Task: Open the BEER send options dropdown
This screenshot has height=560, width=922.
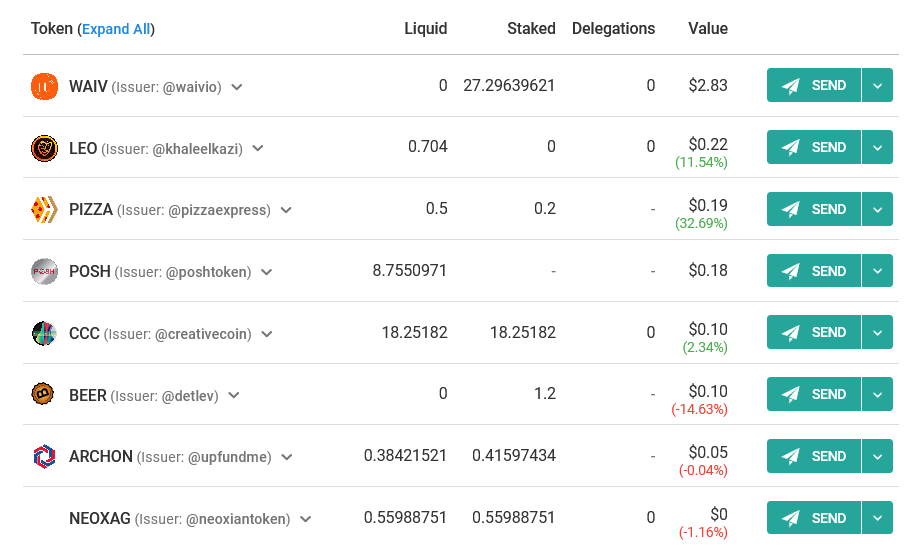Action: click(x=877, y=394)
